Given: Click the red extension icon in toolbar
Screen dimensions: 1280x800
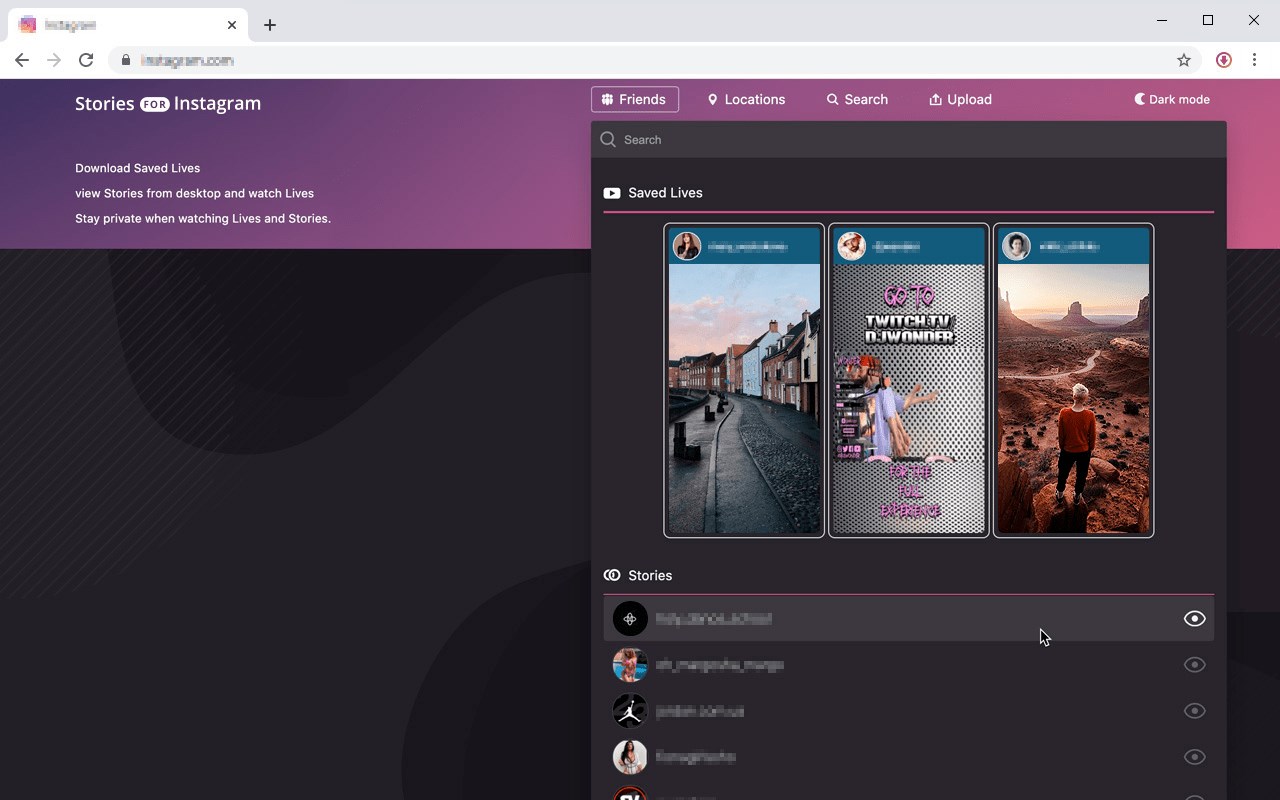Looking at the screenshot, I should 1224,60.
